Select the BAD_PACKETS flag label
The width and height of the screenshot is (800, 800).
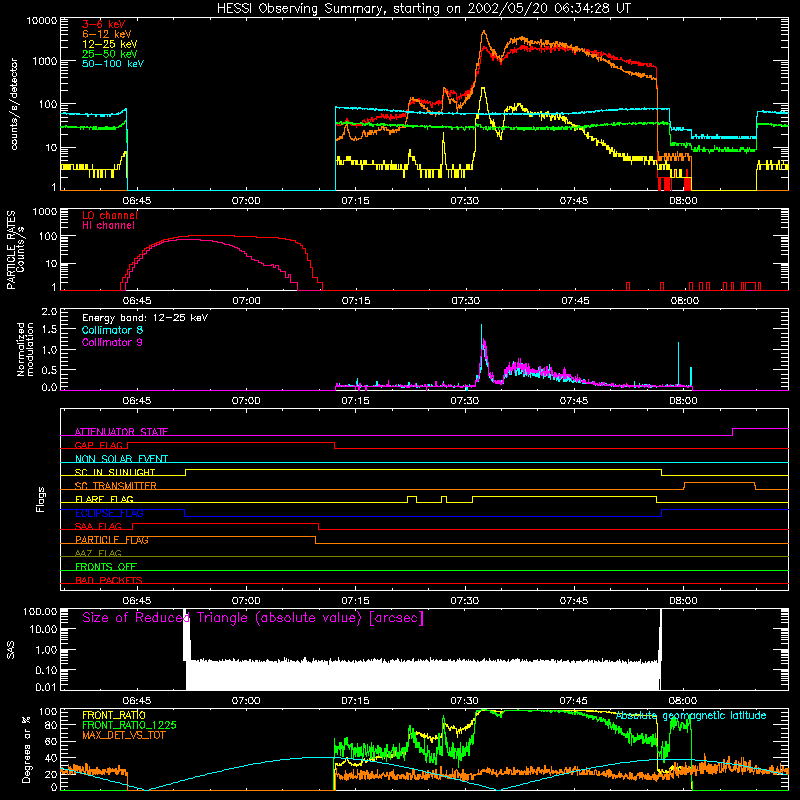coord(109,580)
